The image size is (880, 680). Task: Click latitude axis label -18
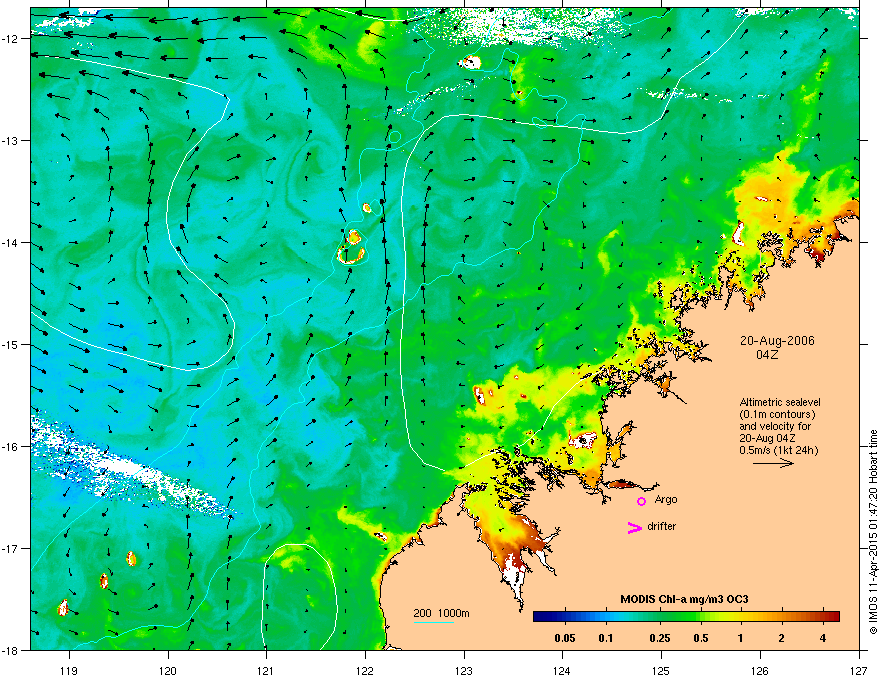pyautogui.click(x=10, y=650)
